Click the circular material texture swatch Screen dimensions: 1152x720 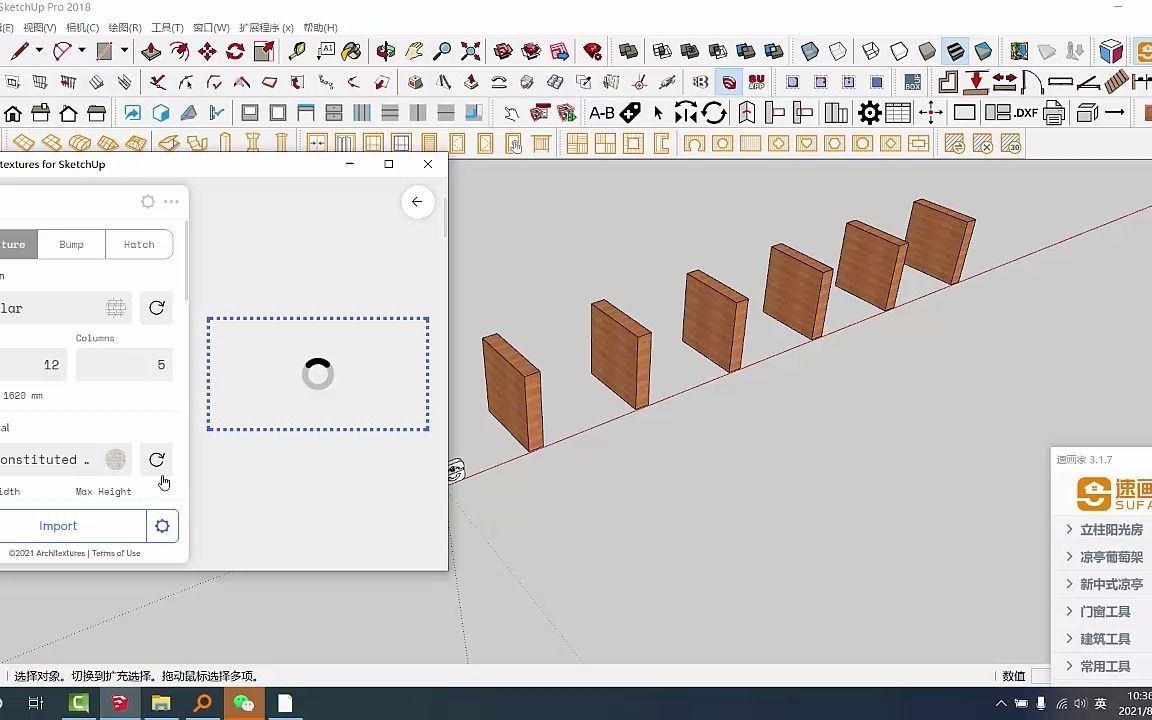click(115, 459)
